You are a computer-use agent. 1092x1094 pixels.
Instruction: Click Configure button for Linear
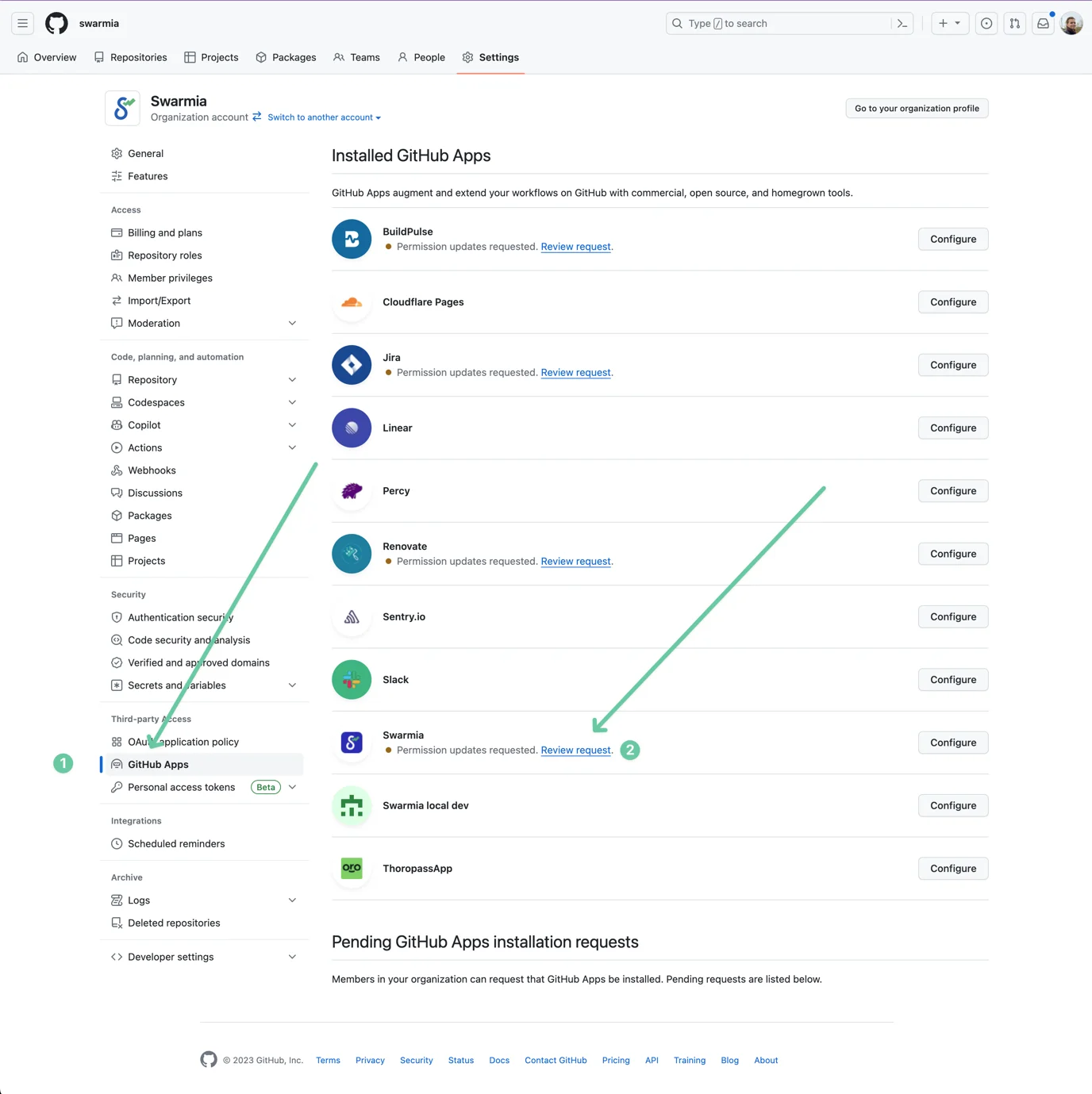952,428
